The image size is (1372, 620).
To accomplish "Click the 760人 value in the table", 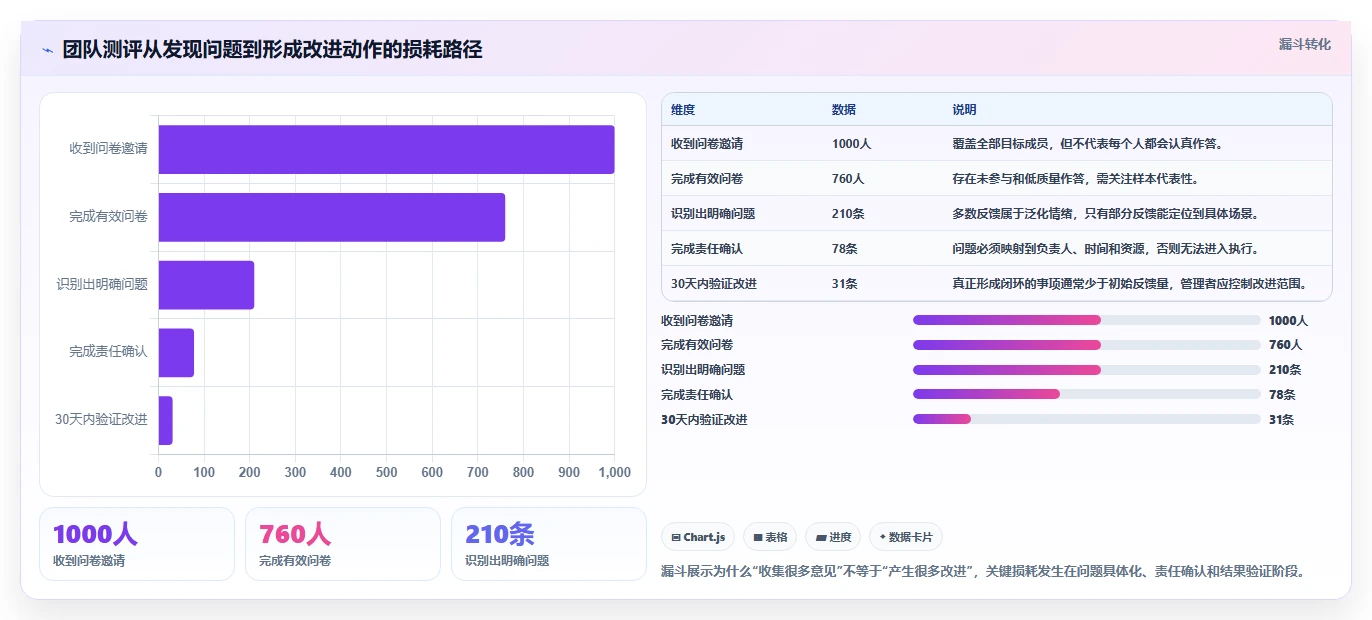I will pyautogui.click(x=848, y=179).
